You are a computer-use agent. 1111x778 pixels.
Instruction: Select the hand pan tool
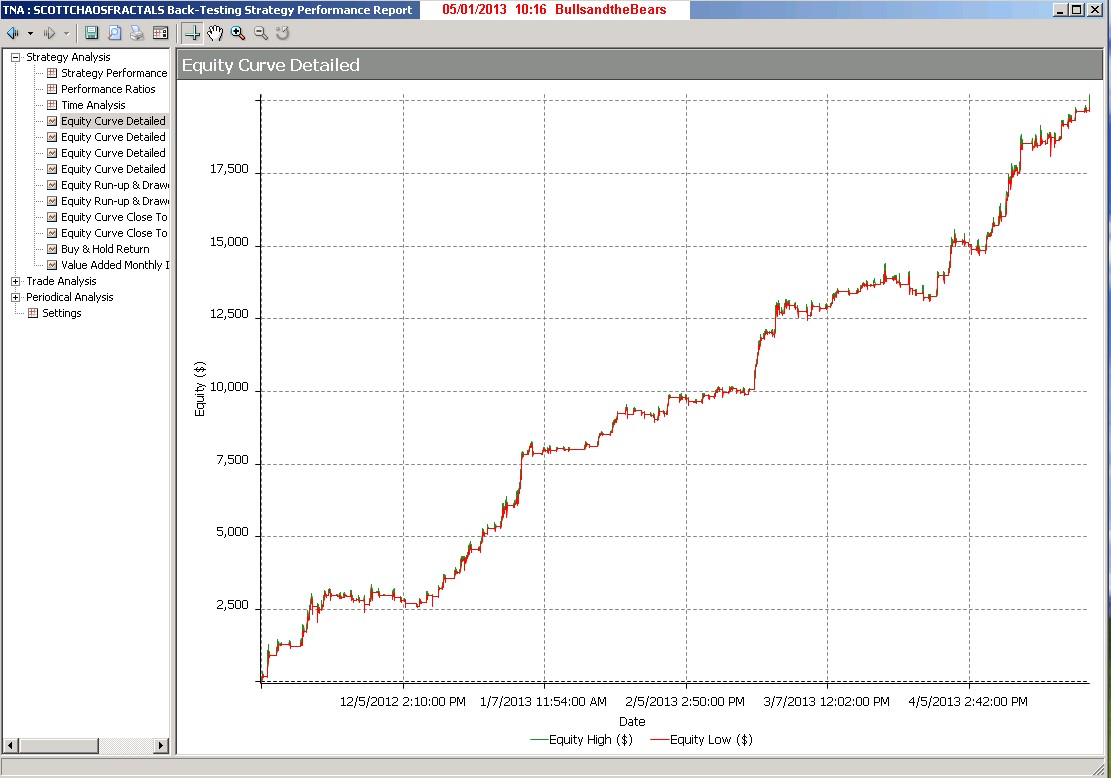[215, 33]
